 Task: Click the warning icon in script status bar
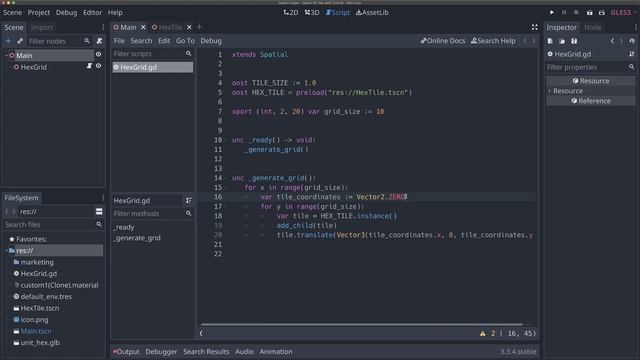click(482, 333)
